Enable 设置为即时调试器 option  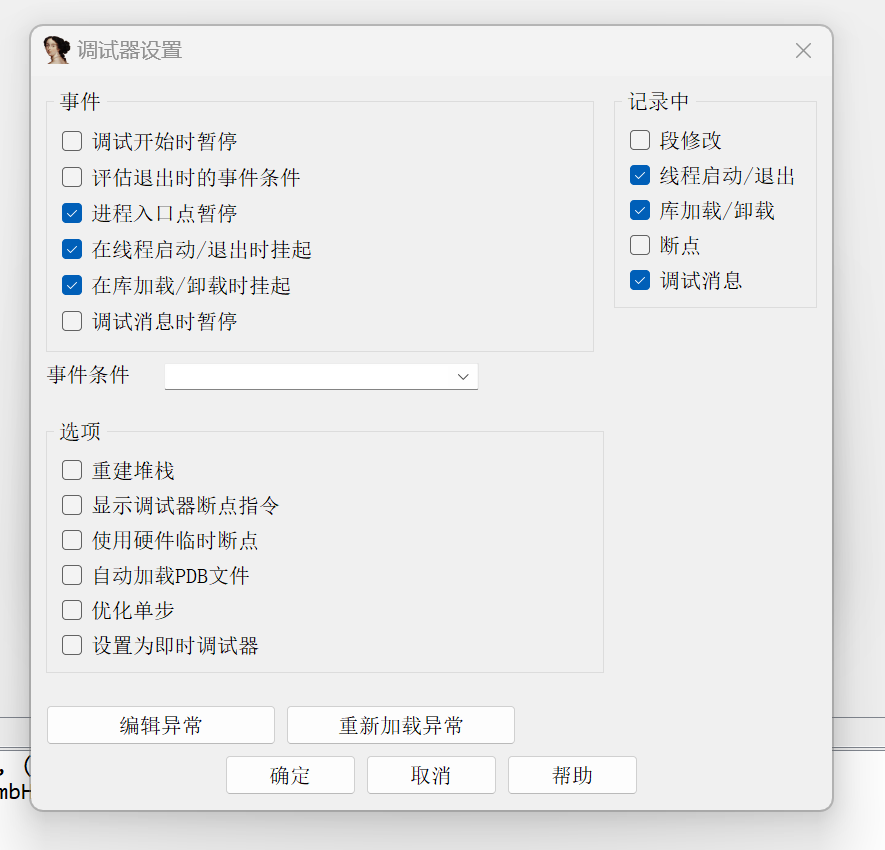[x=71, y=645]
